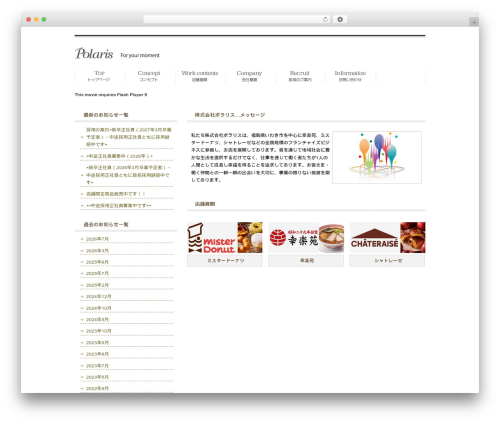This screenshot has width=500, height=423.
Task: Click the green macOS window zoom button
Action: coord(44,19)
